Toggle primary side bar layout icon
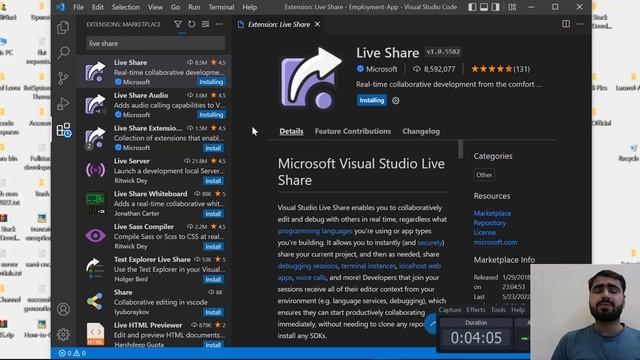This screenshot has height=360, width=640. [472, 7]
